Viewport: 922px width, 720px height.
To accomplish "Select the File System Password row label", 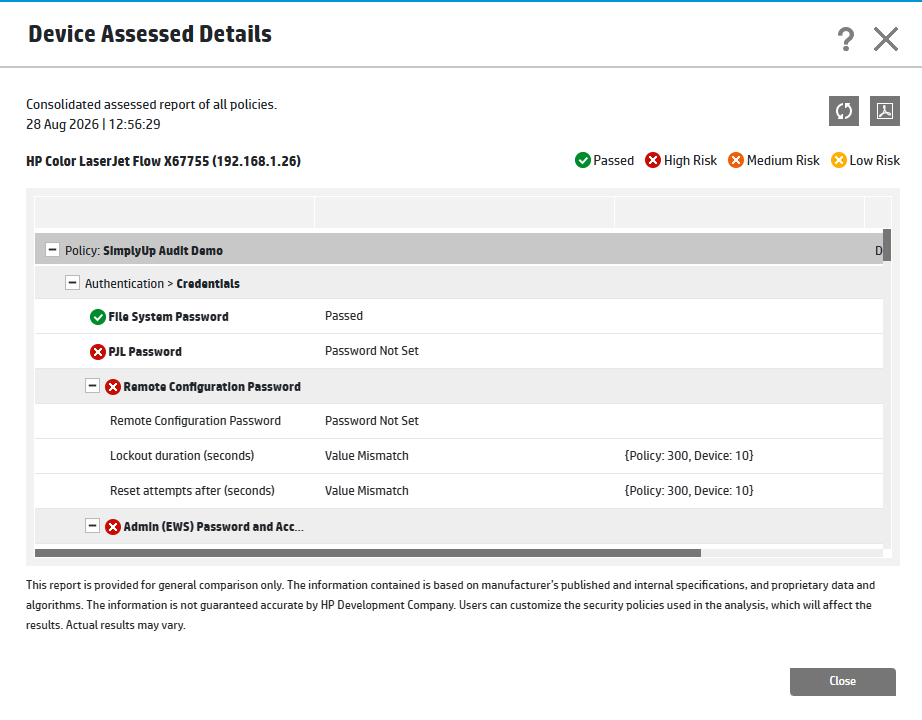I will tap(168, 316).
